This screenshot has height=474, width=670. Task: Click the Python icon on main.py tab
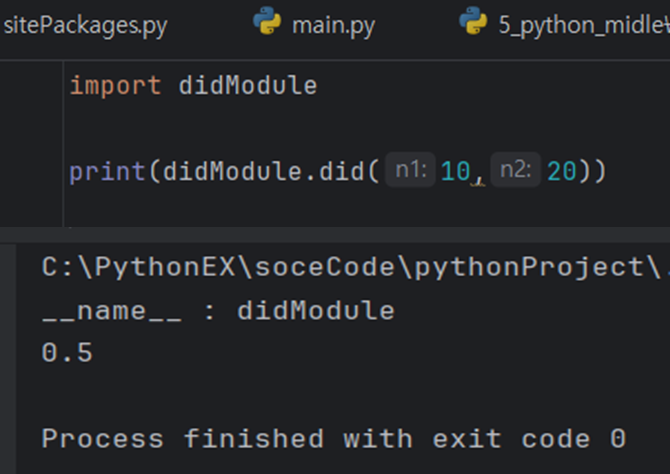tap(267, 20)
